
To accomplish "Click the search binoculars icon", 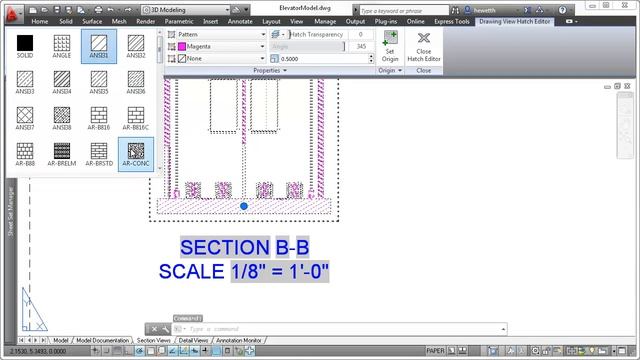I will tap(455, 10).
